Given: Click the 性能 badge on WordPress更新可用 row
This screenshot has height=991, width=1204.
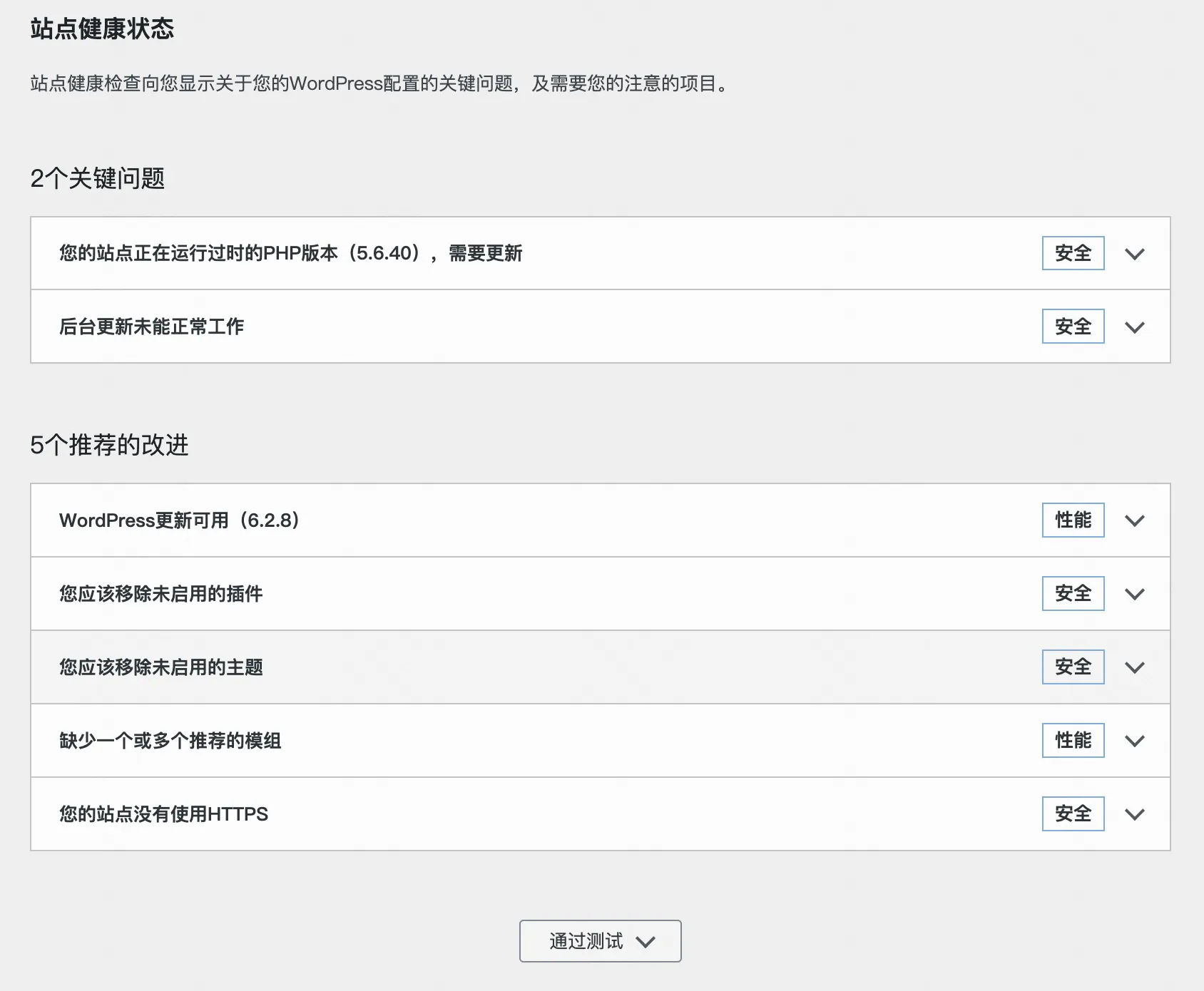Looking at the screenshot, I should [x=1073, y=520].
